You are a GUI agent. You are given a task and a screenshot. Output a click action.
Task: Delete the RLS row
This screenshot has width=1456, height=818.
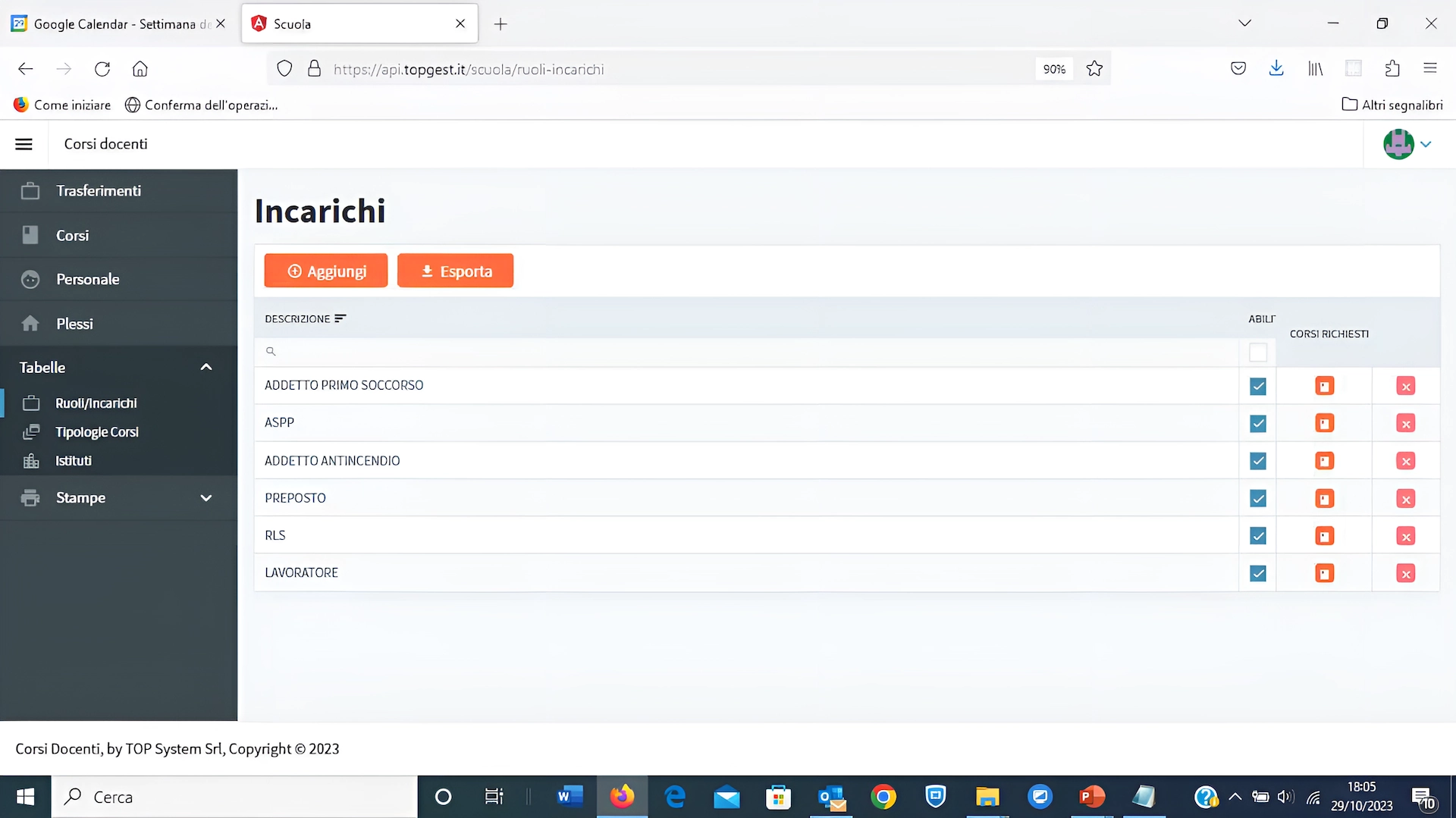[x=1405, y=536]
